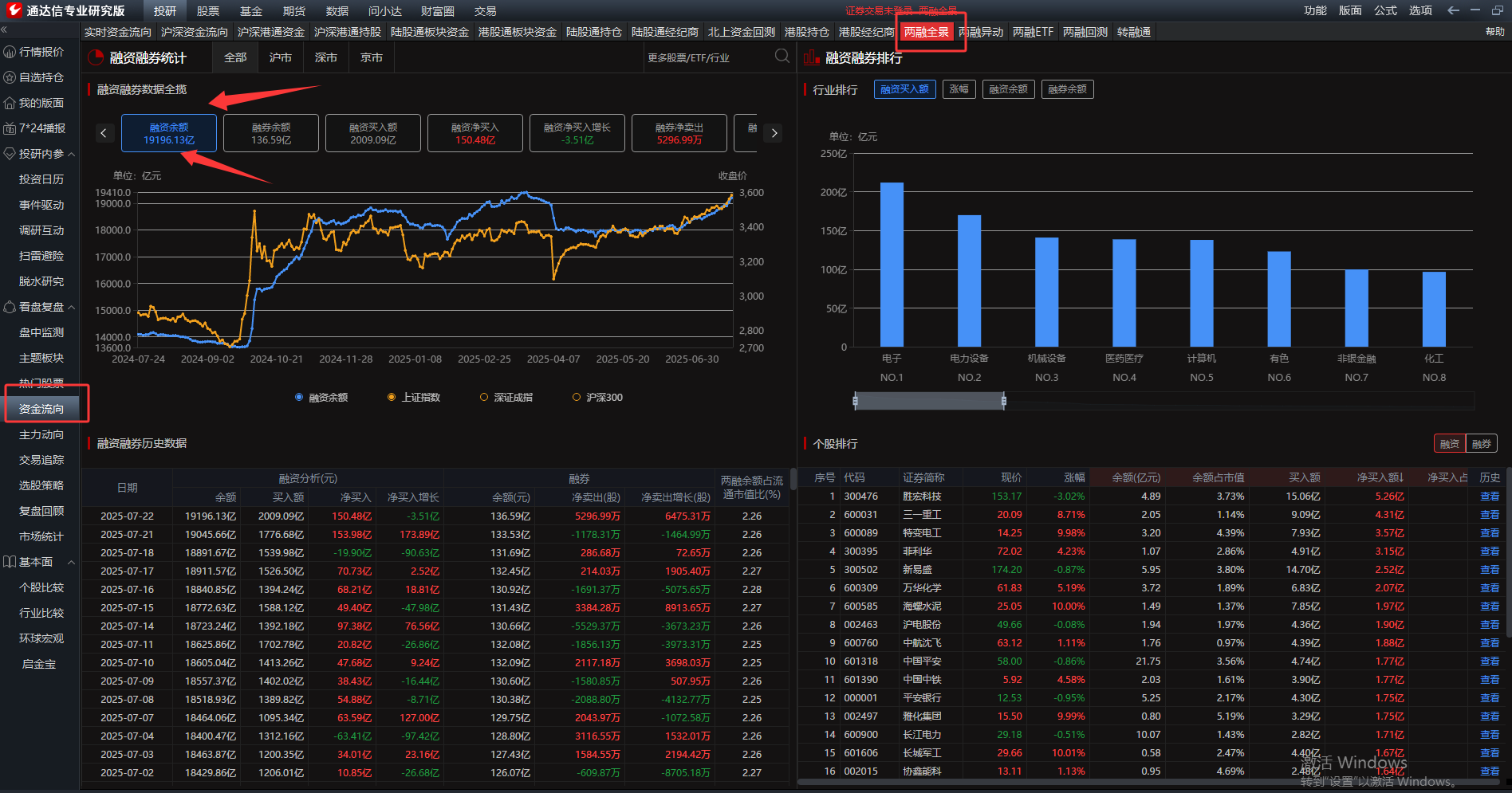Open 7*24播报 panel
This screenshot has width=1512, height=793.
click(x=40, y=128)
